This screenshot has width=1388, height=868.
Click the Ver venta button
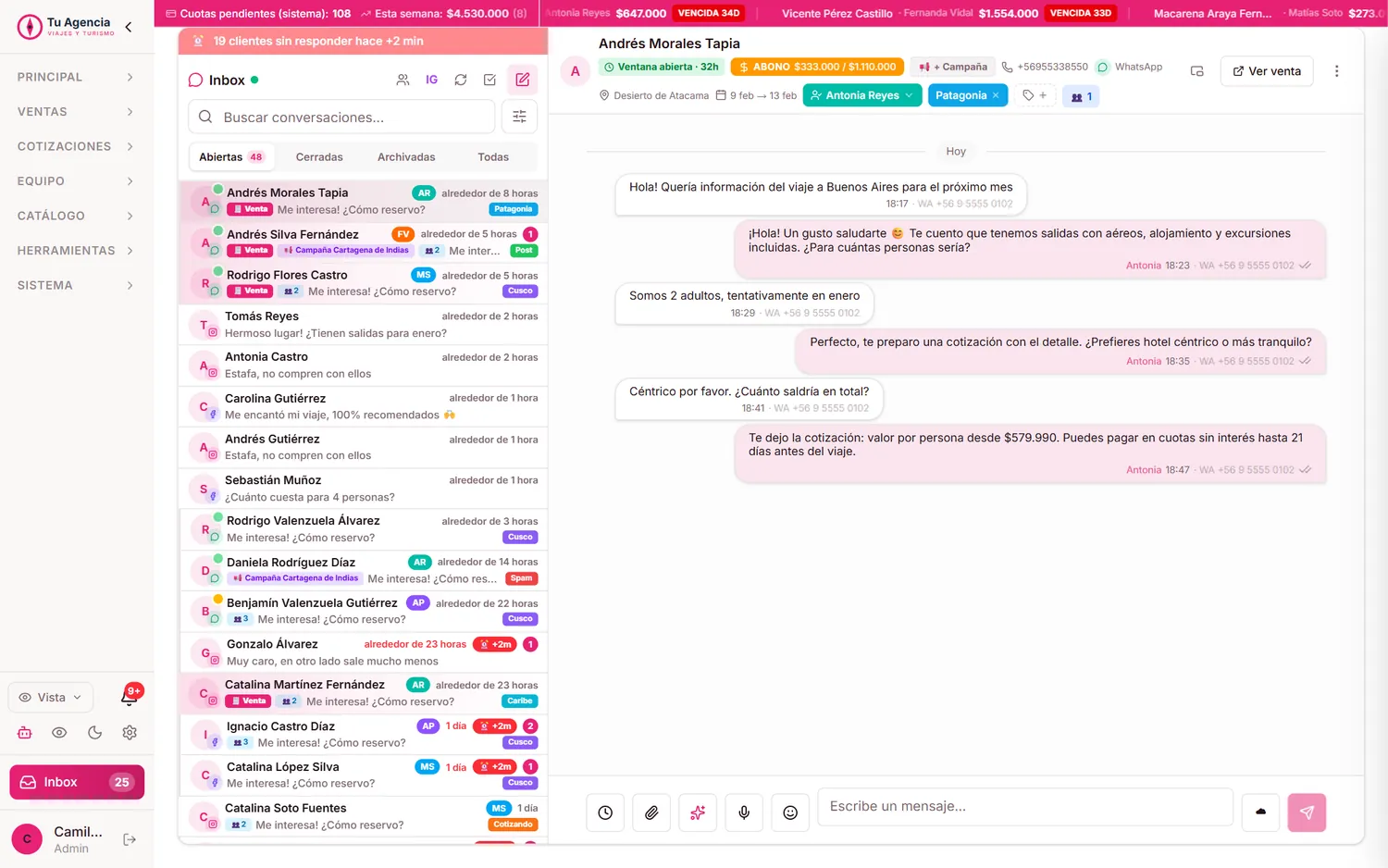coord(1267,71)
